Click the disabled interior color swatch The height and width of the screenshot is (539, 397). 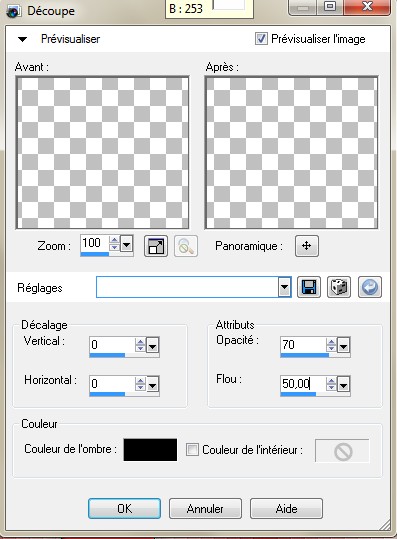[x=342, y=451]
